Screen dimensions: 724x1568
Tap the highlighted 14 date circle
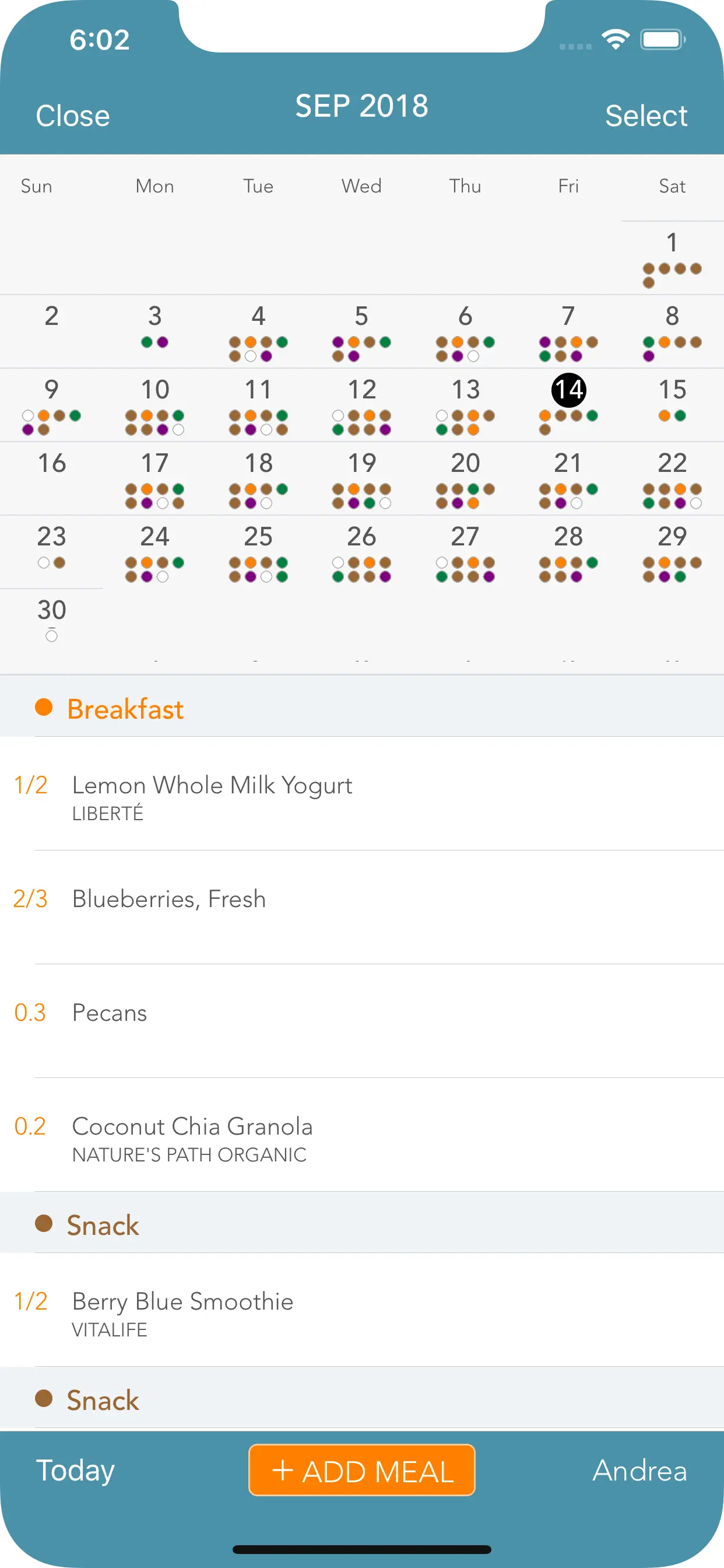pyautogui.click(x=569, y=390)
